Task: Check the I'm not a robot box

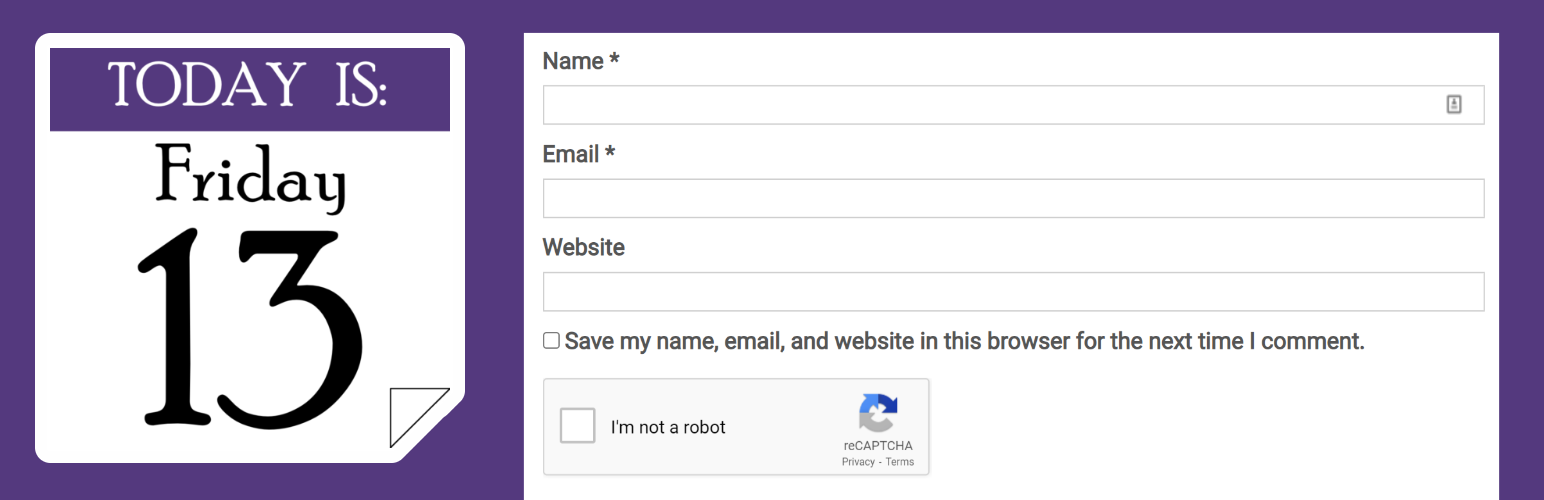Action: 578,426
